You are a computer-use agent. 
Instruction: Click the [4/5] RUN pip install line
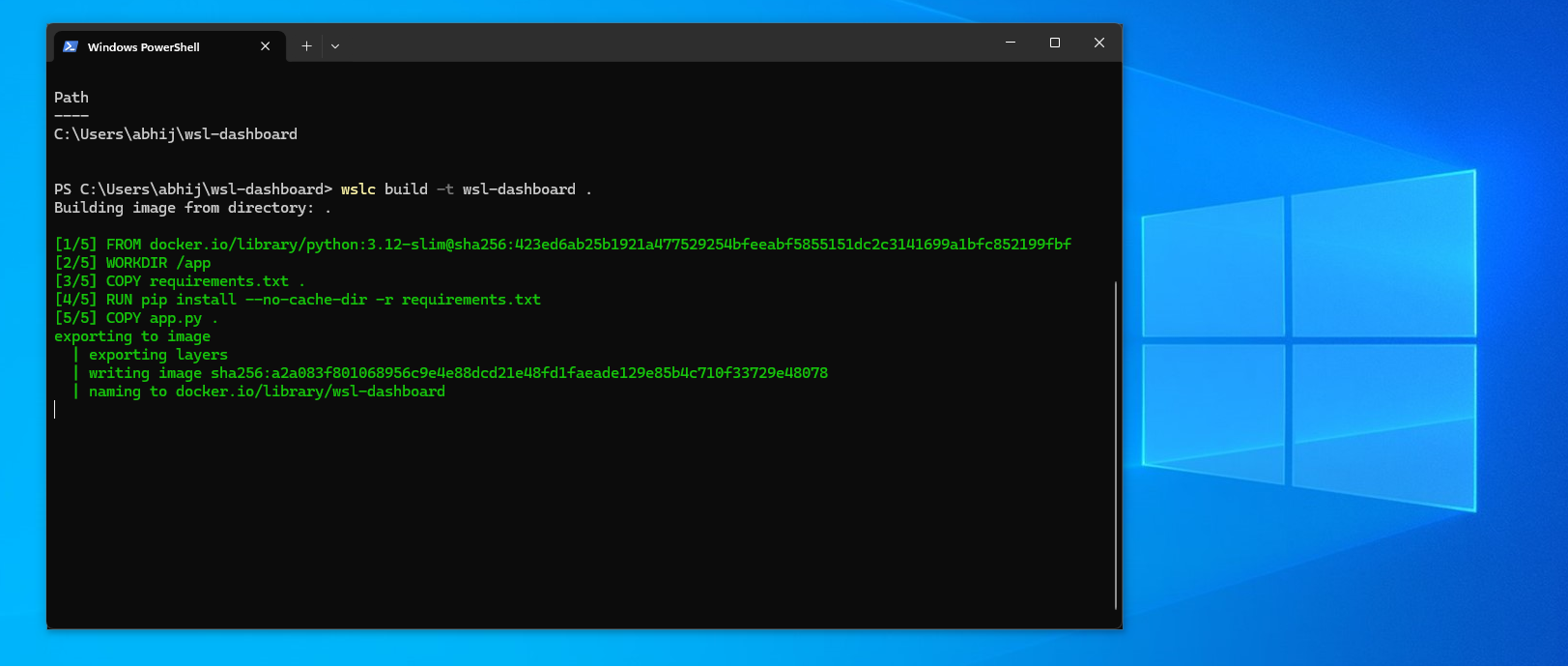point(298,300)
